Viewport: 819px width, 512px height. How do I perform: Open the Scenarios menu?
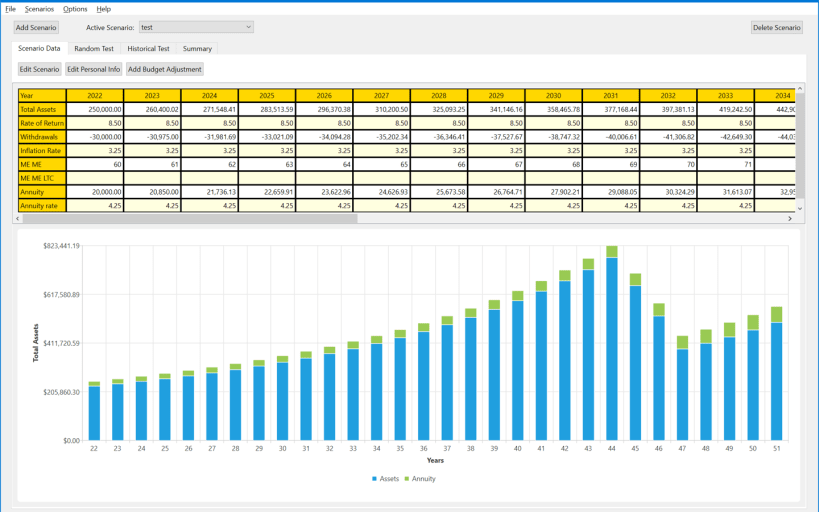coord(39,9)
